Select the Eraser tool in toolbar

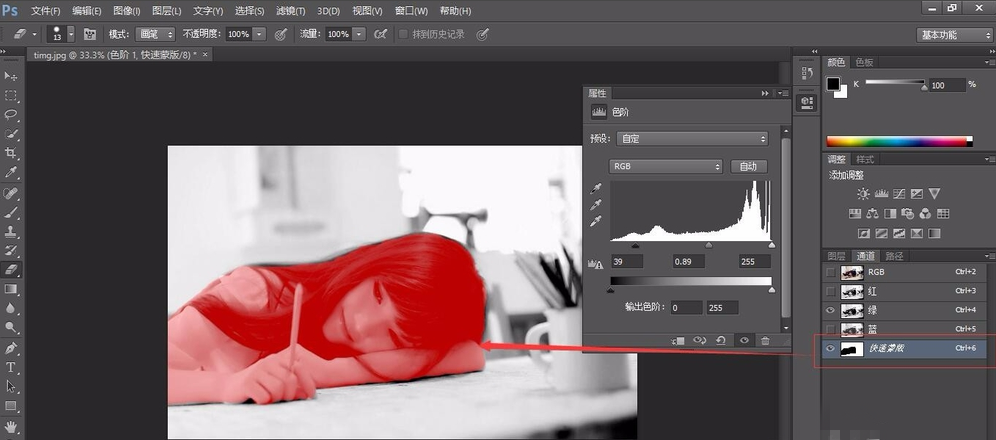(x=11, y=269)
